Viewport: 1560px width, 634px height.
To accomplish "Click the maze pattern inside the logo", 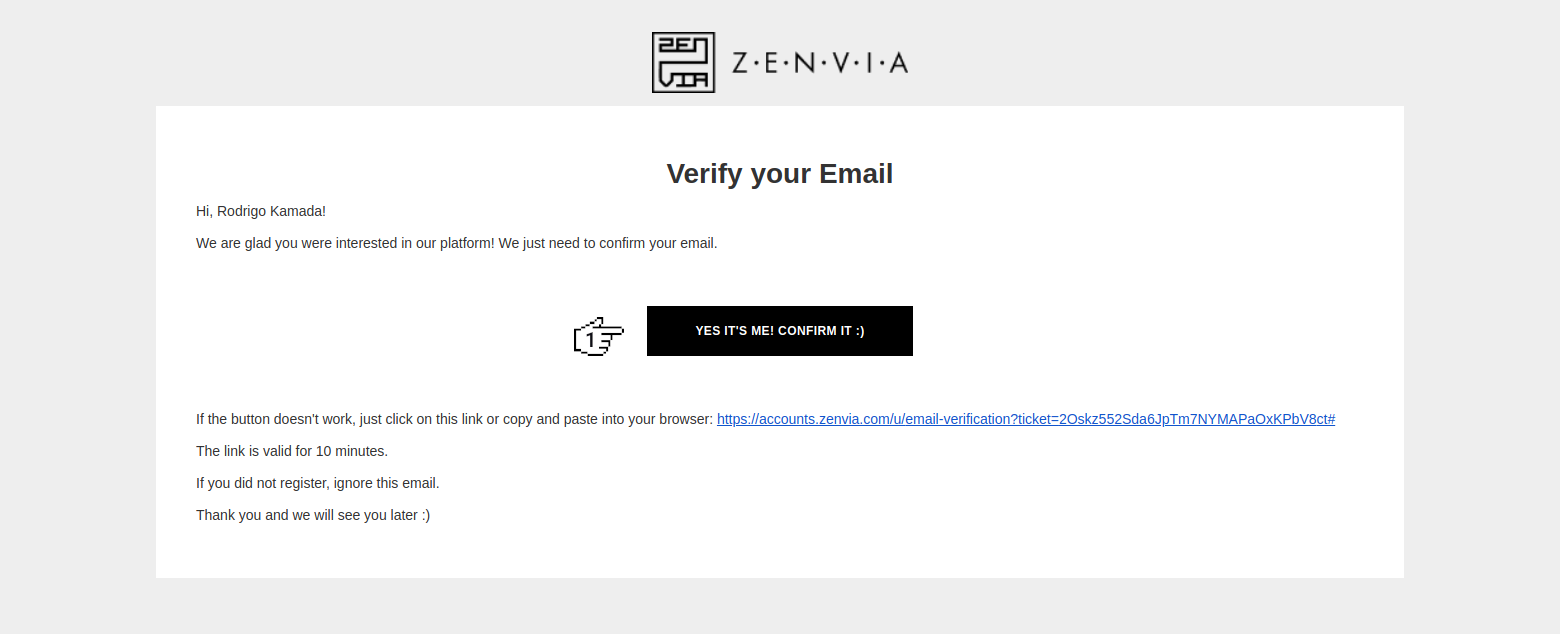I will coord(683,62).
